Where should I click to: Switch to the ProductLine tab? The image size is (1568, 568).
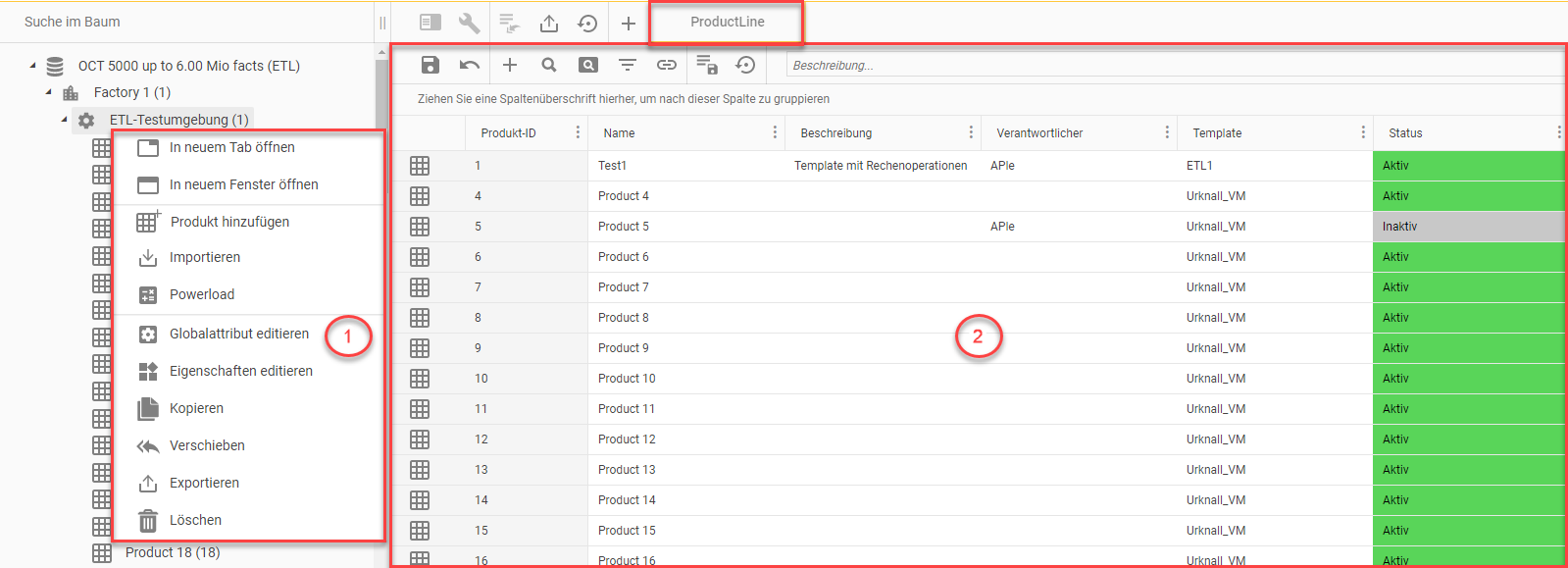pyautogui.click(x=727, y=22)
